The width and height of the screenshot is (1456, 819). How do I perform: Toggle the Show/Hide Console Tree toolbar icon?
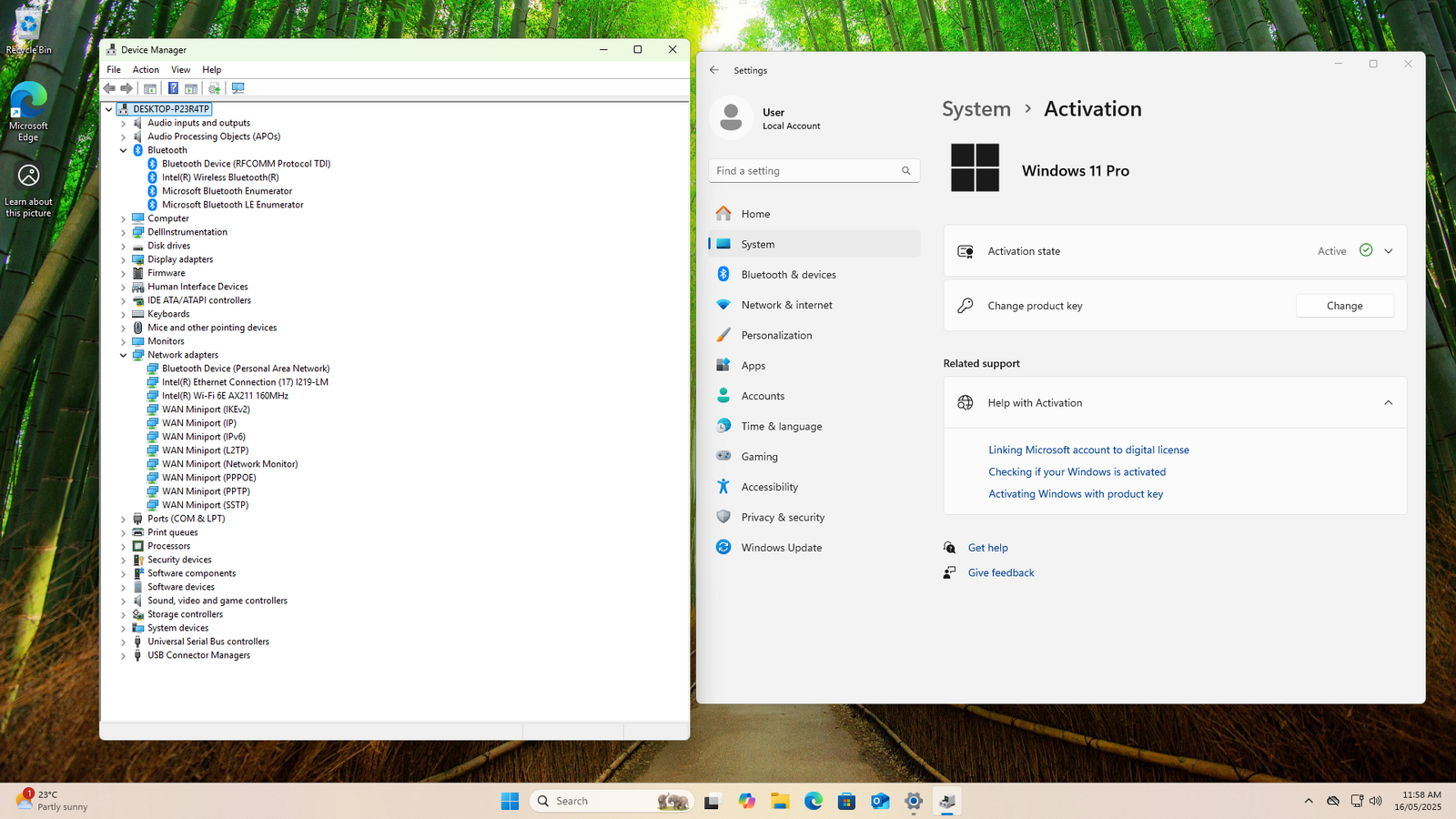pyautogui.click(x=150, y=88)
